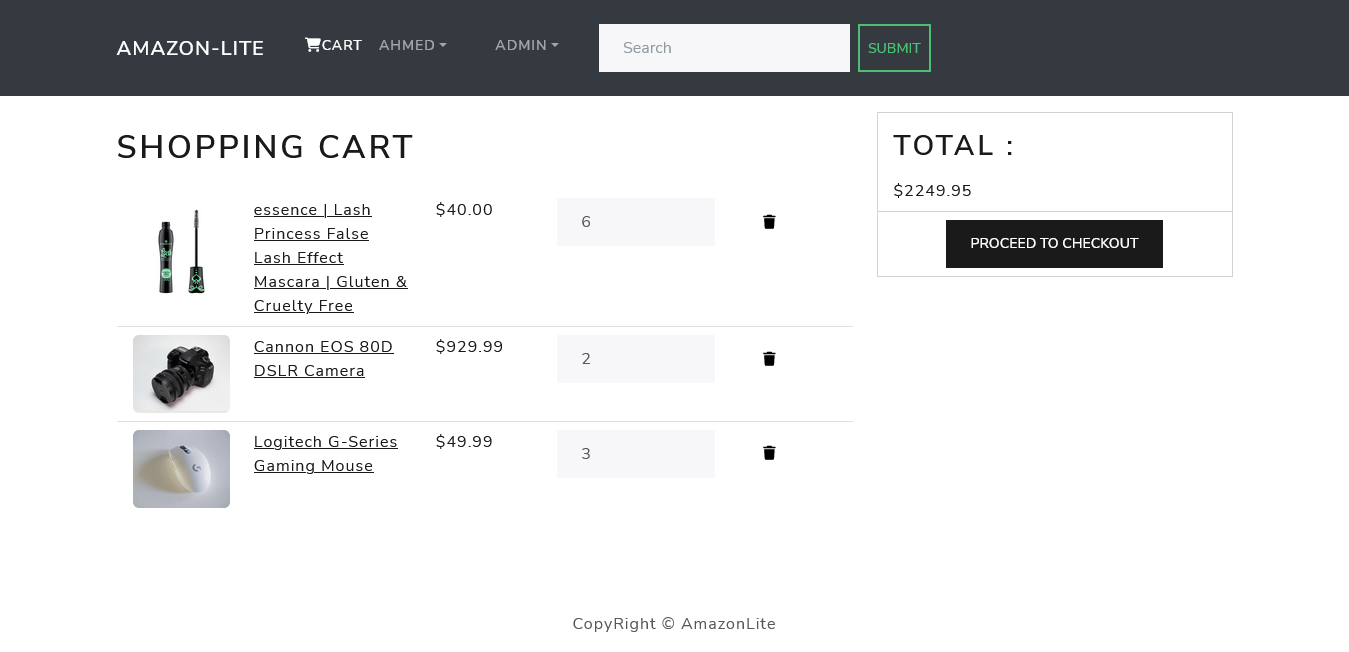Remove the Cannon EOS 80D camera item
1349x652 pixels.
(x=769, y=359)
